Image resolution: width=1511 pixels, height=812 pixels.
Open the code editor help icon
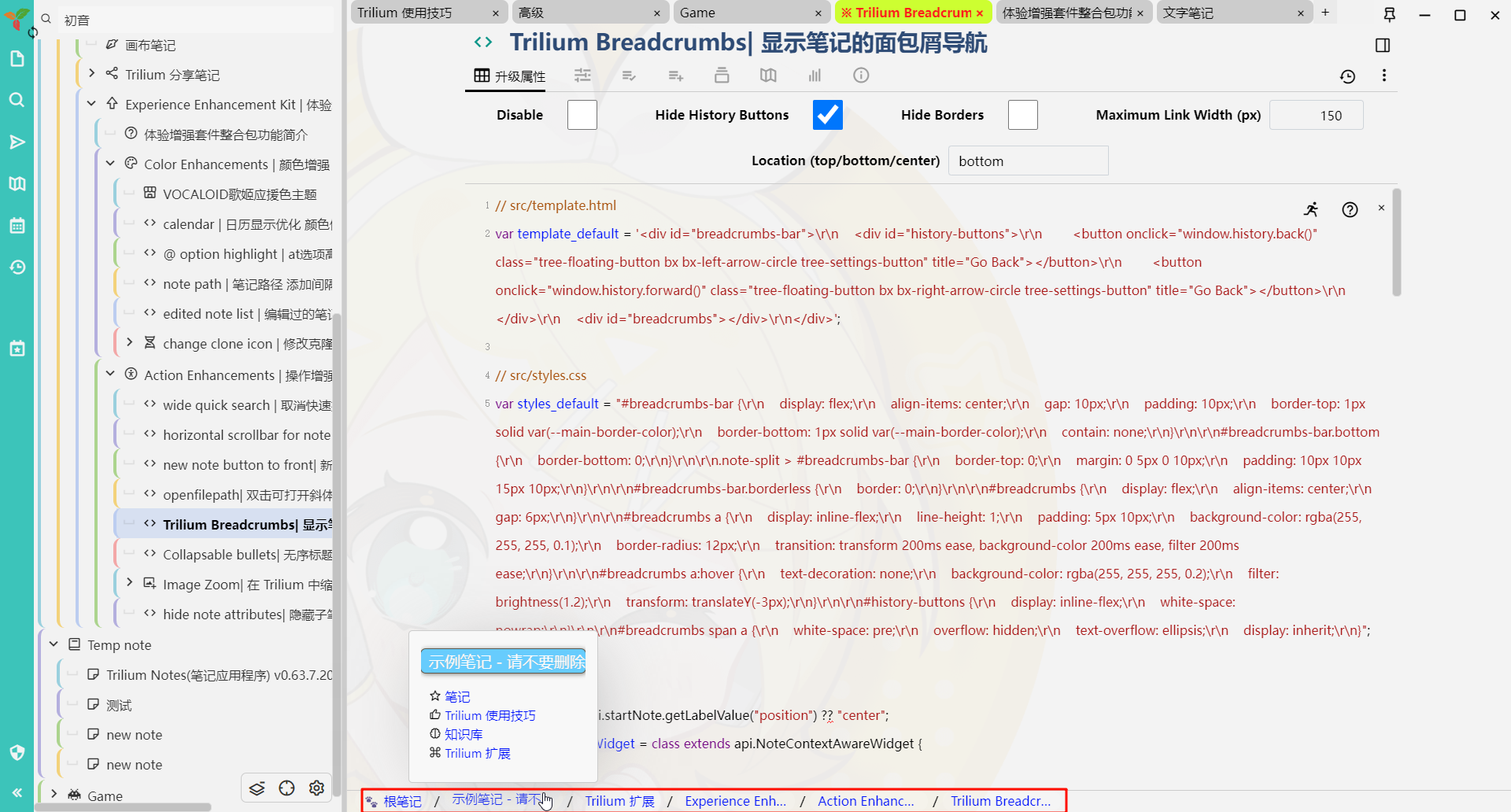(x=1350, y=209)
